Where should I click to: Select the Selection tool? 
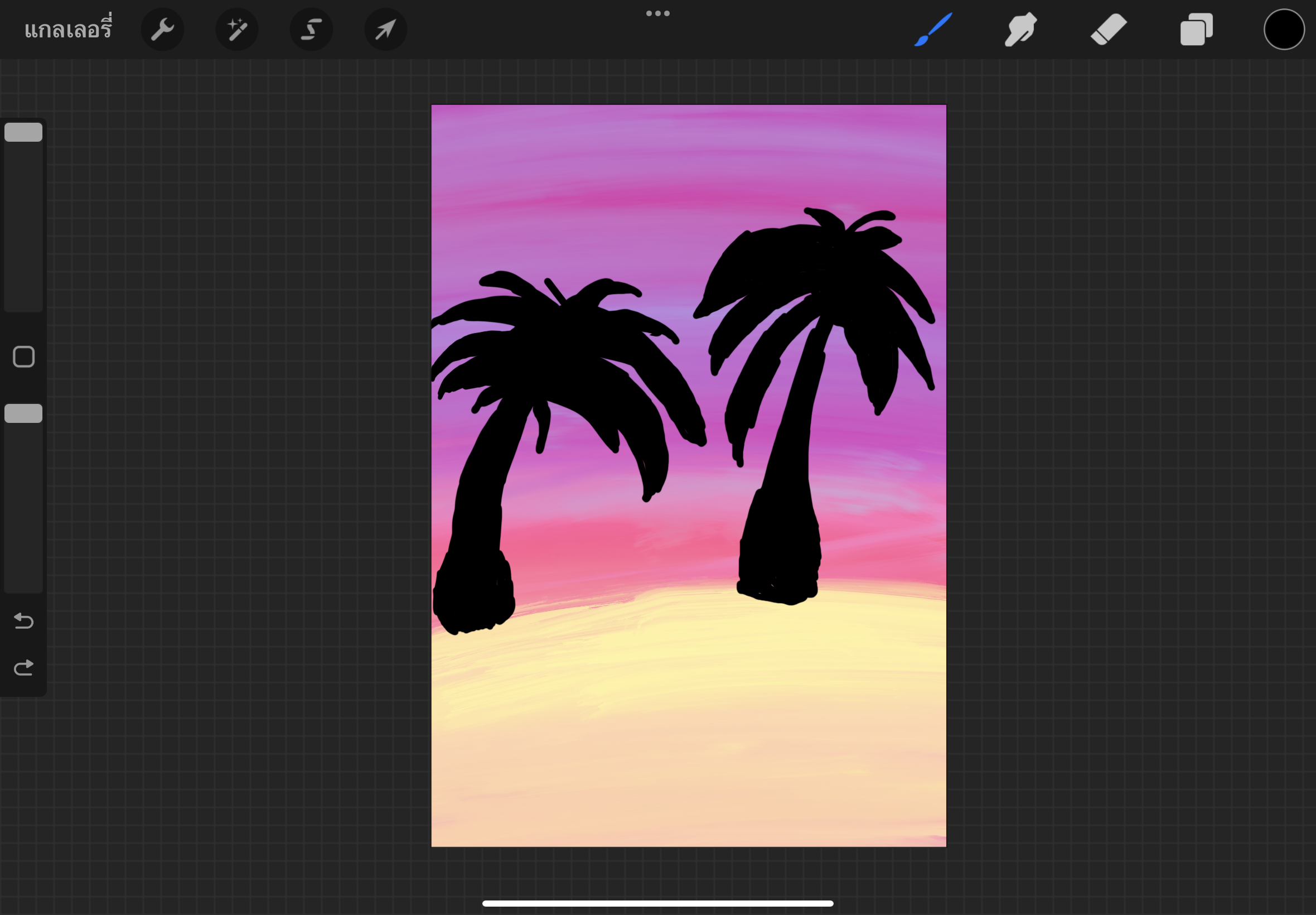pos(311,28)
